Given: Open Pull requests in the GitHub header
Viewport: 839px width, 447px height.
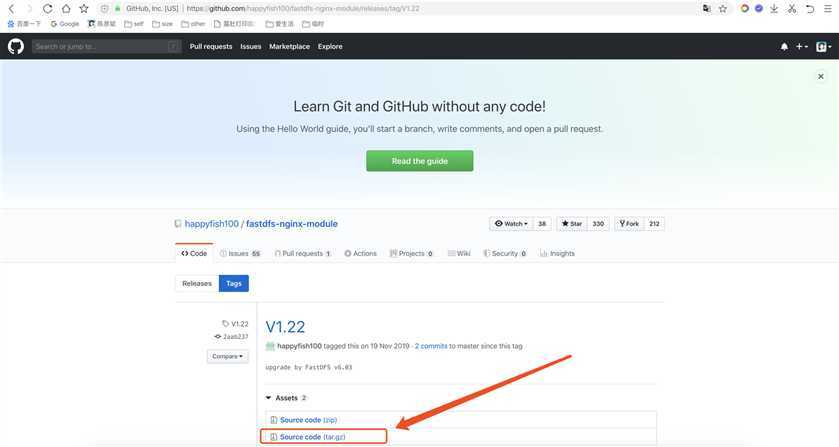Looking at the screenshot, I should tap(211, 47).
